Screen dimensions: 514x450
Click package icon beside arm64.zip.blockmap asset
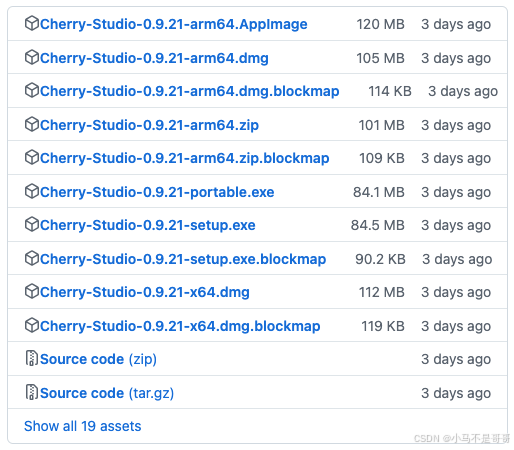(x=32, y=158)
